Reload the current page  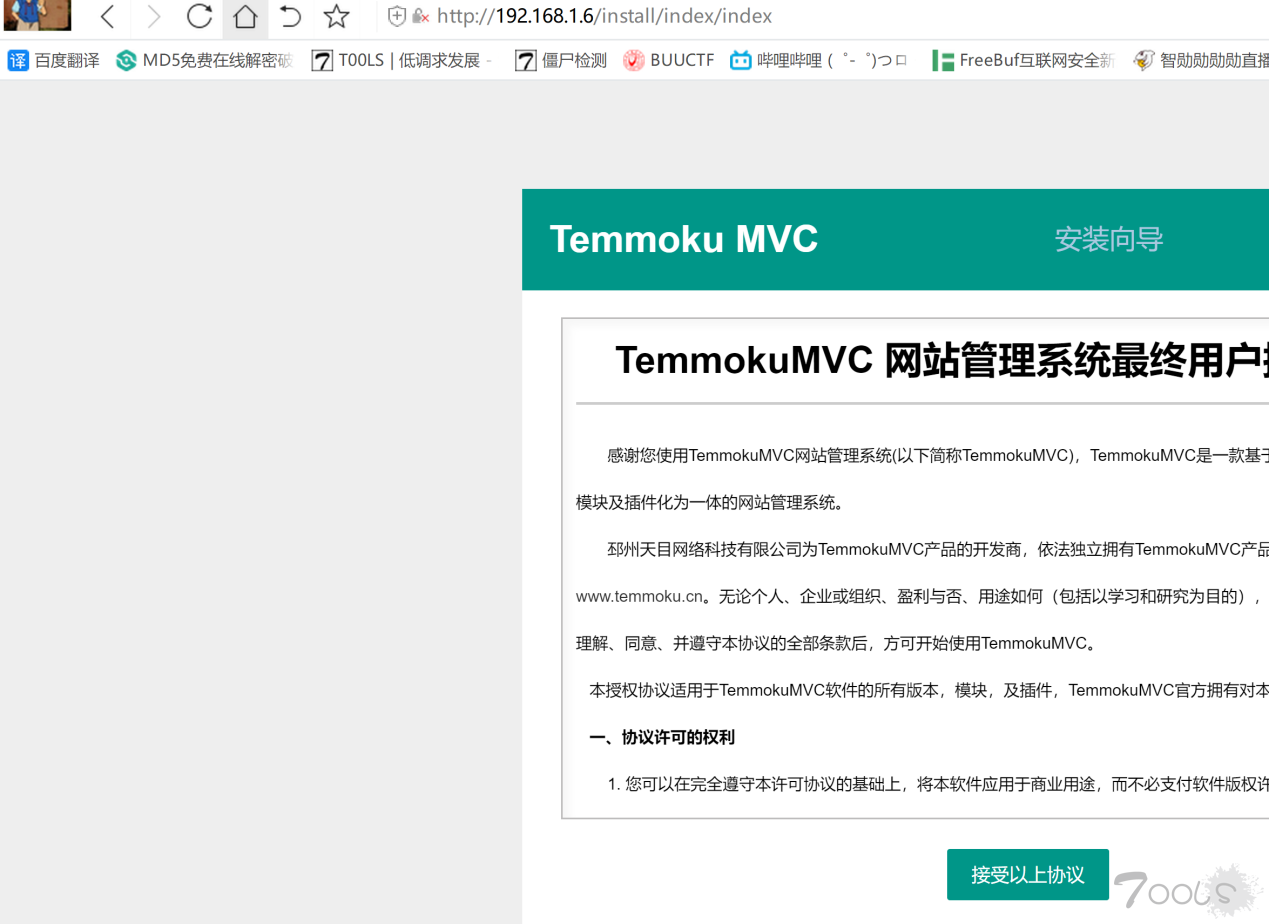point(199,16)
